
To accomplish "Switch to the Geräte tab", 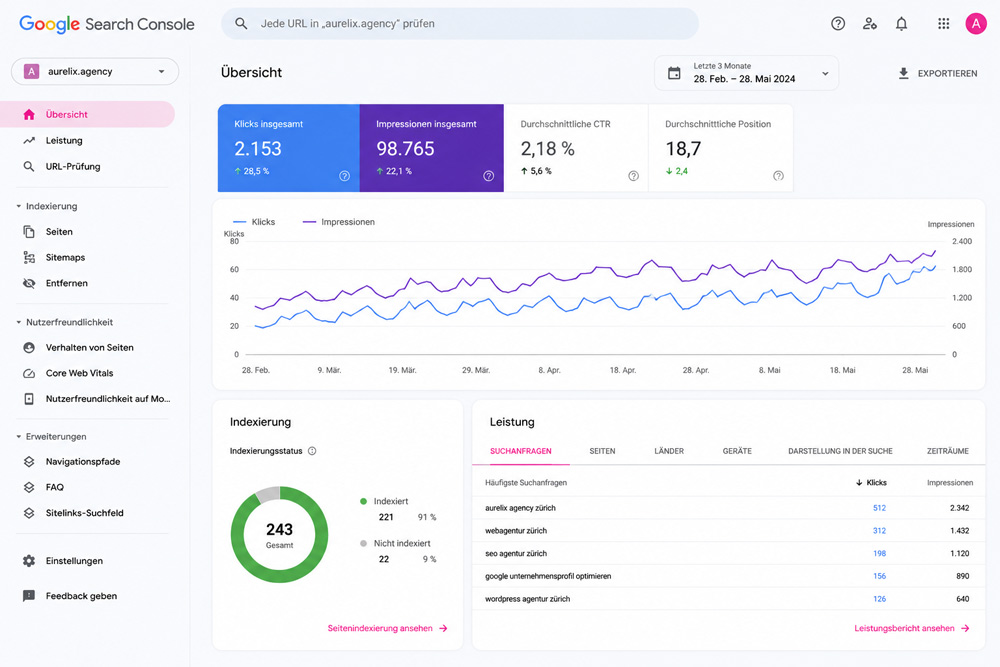I will click(x=737, y=451).
